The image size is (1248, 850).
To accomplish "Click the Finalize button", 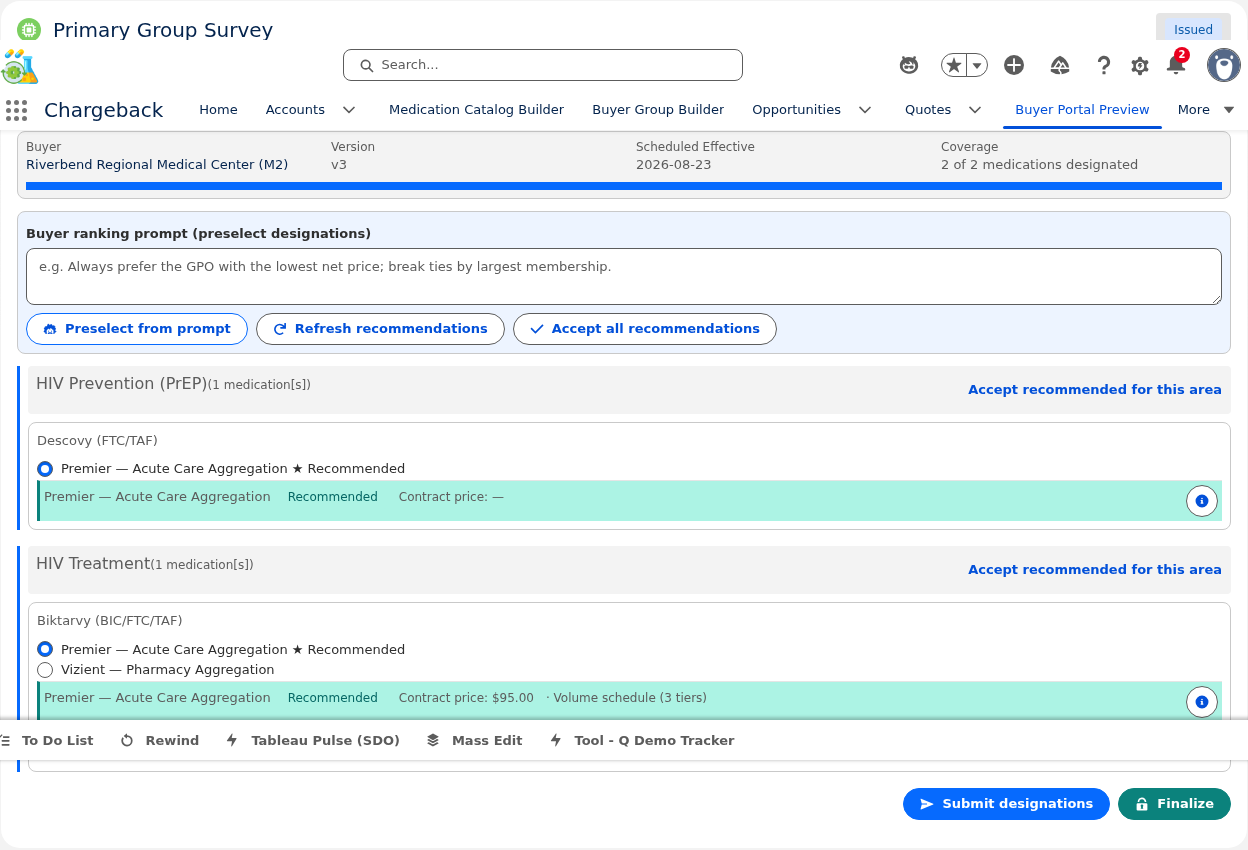I will [1174, 804].
